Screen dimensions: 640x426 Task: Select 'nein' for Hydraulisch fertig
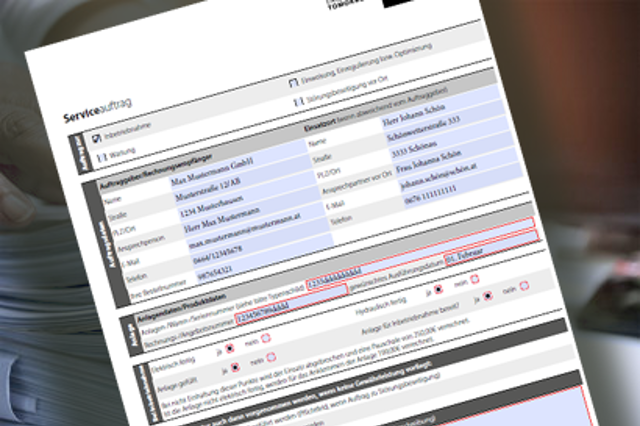475,279
